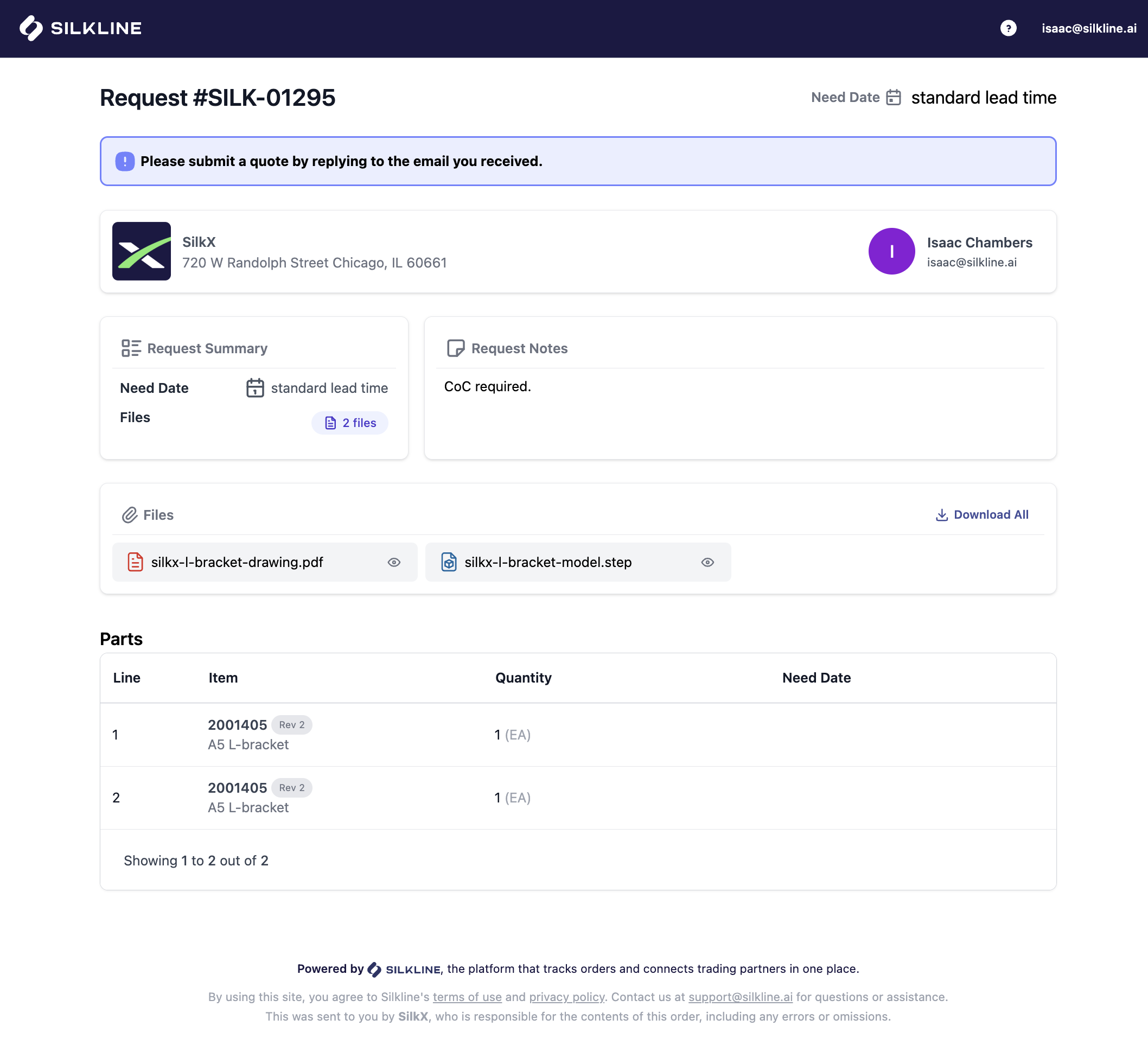Screen dimensions: 1148x1045
Task: Click the calendar icon beside top Need Date
Action: pyautogui.click(x=894, y=97)
